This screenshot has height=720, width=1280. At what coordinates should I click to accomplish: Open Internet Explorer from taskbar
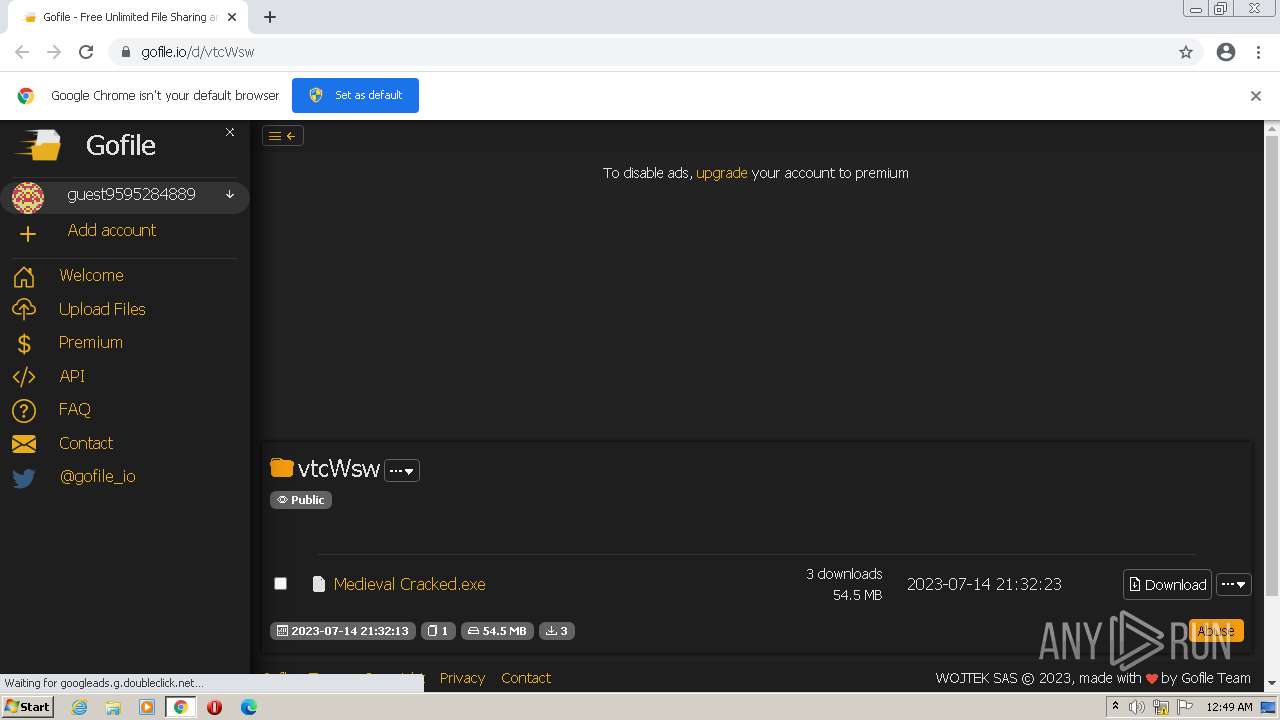pos(79,707)
